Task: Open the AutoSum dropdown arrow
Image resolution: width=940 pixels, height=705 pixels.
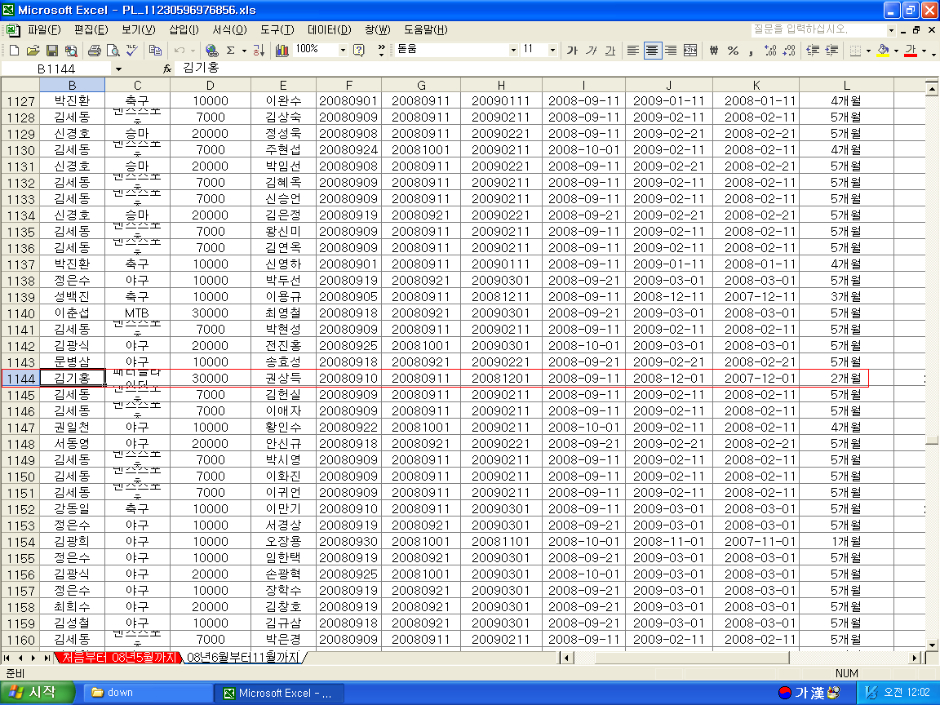Action: [244, 50]
